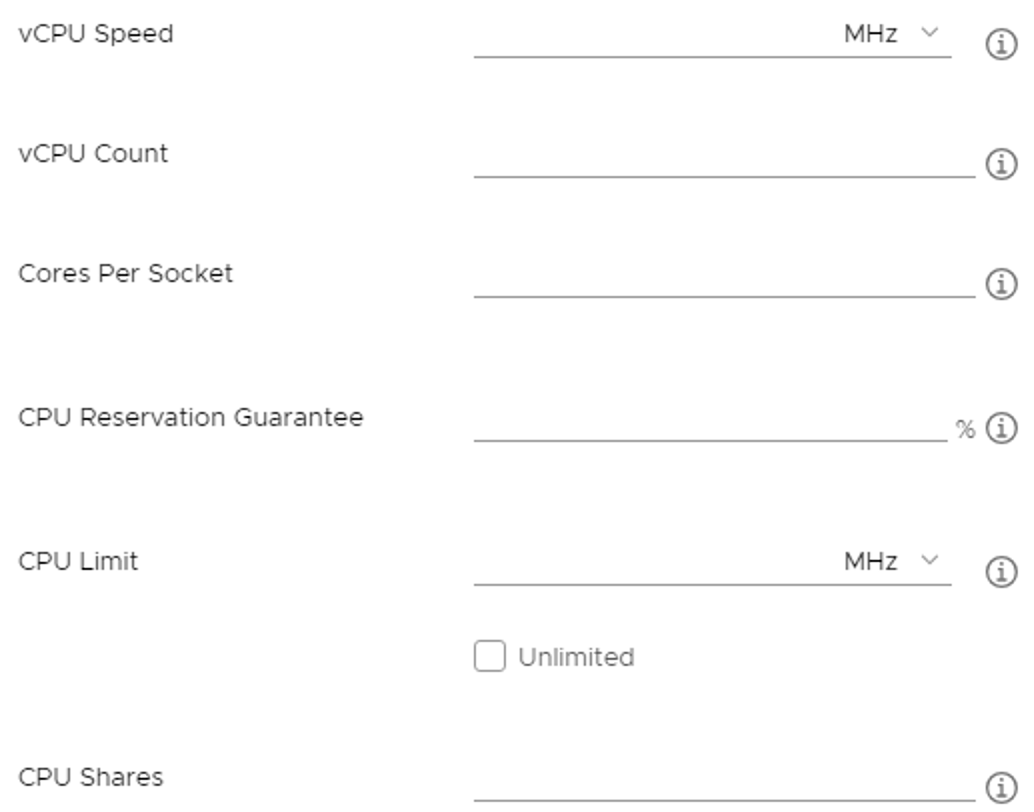Enable the Unlimited CPU limit checkbox
The width and height of the screenshot is (1034, 812).
click(x=490, y=657)
